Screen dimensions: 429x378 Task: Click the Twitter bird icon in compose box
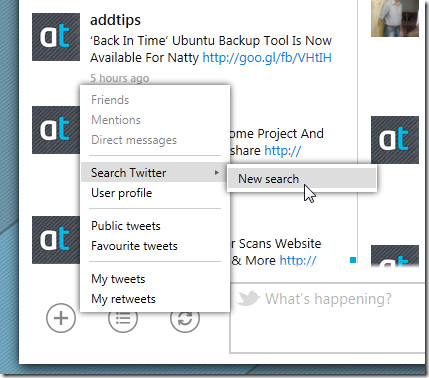pyautogui.click(x=248, y=298)
